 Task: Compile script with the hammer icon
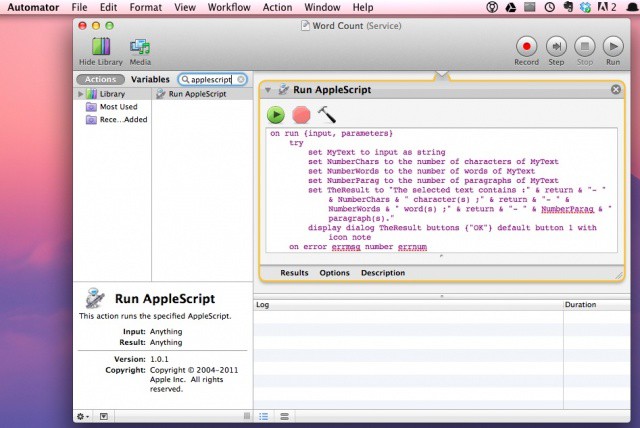pyautogui.click(x=327, y=115)
